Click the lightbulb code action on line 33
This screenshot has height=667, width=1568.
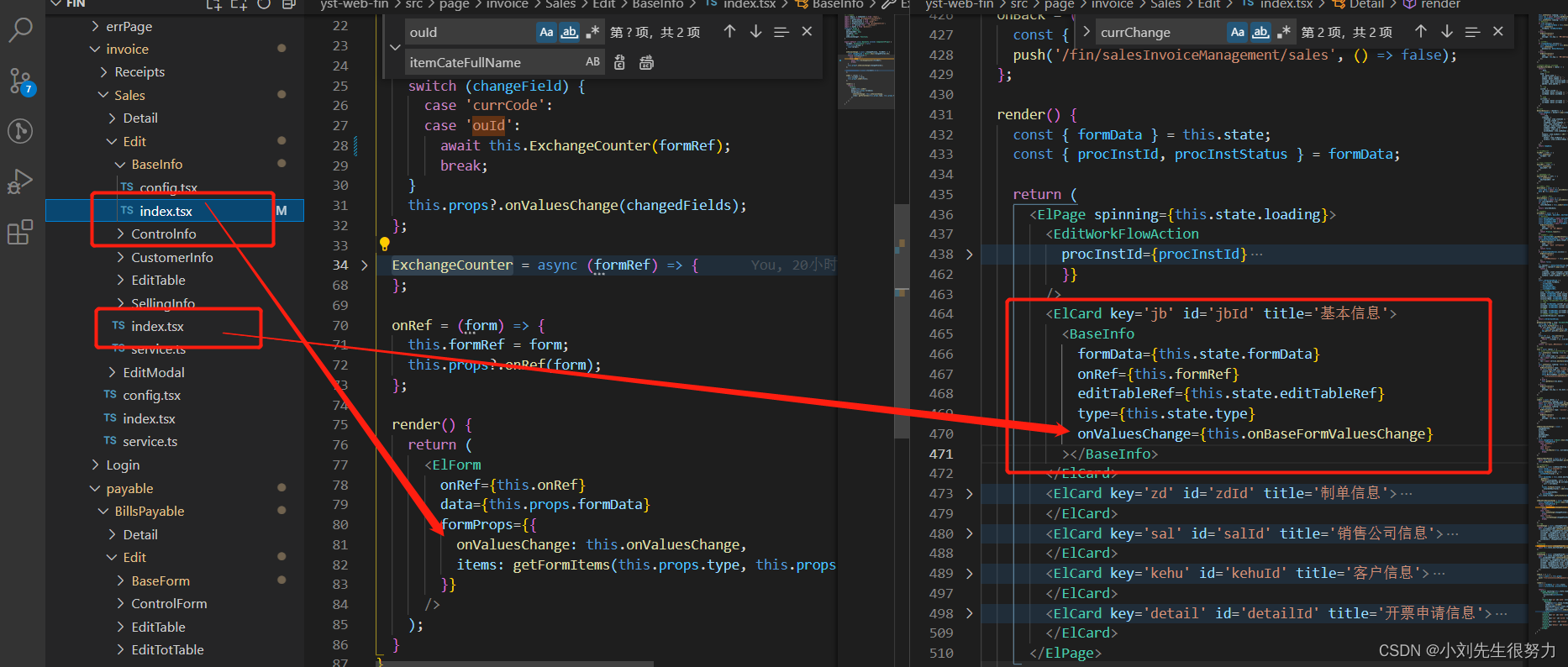click(x=384, y=244)
